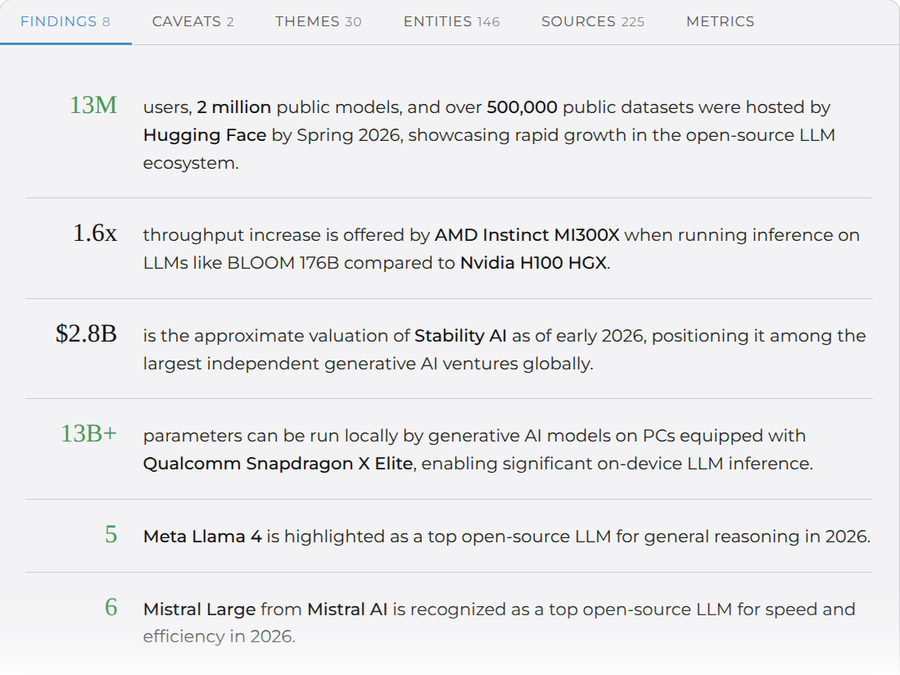The image size is (900, 675).
Task: Click the bold Hugging Face entity name
Action: tap(205, 135)
